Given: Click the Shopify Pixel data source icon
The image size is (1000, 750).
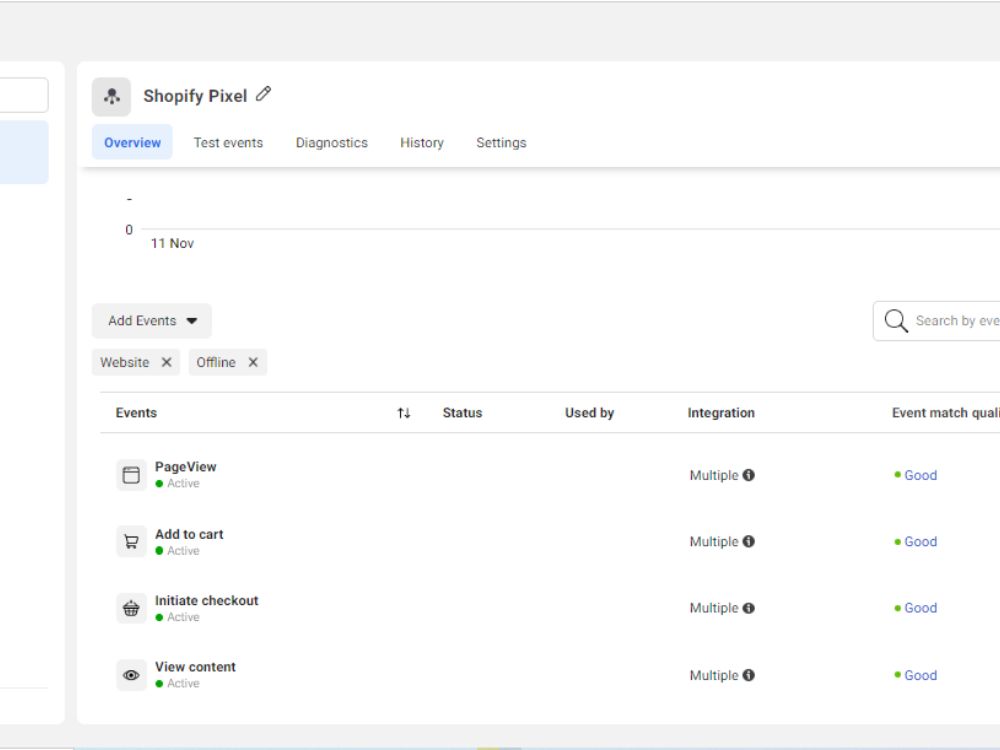Looking at the screenshot, I should click(x=112, y=96).
